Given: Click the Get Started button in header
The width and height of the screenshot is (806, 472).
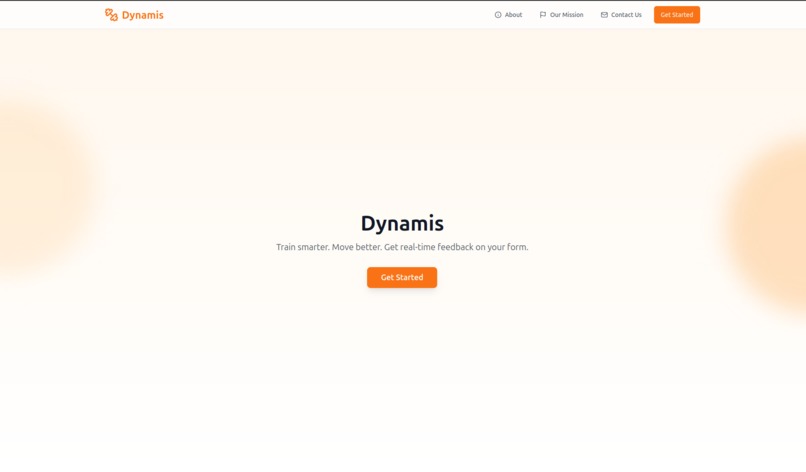Looking at the screenshot, I should click(x=676, y=15).
